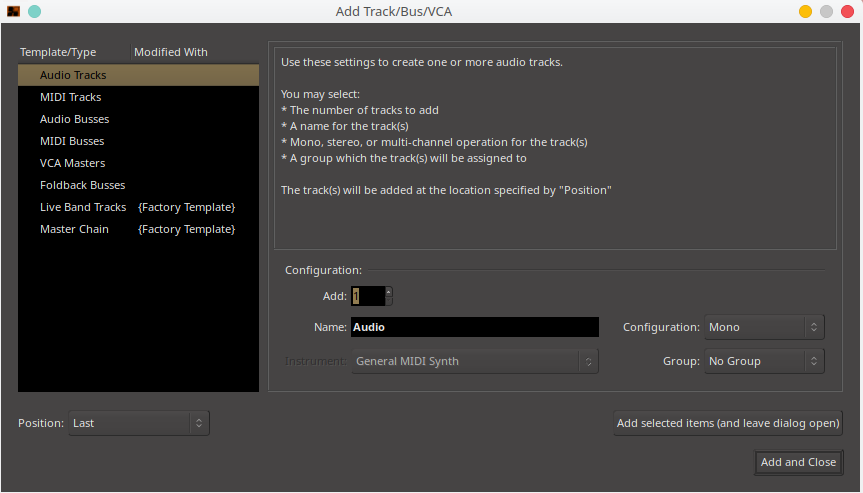This screenshot has width=863, height=493.
Task: Click the Add number input field
Action: [x=366, y=296]
